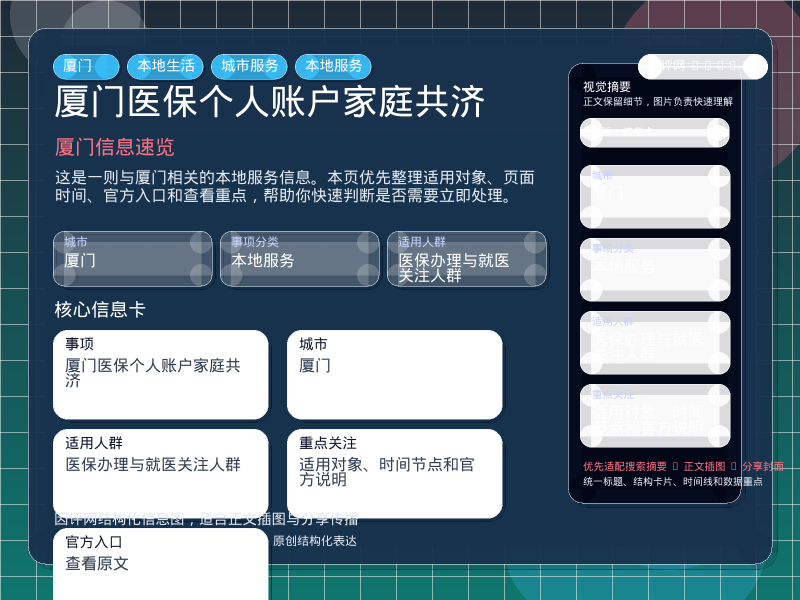
Task: Open the 城市服务 tag
Action: point(249,66)
